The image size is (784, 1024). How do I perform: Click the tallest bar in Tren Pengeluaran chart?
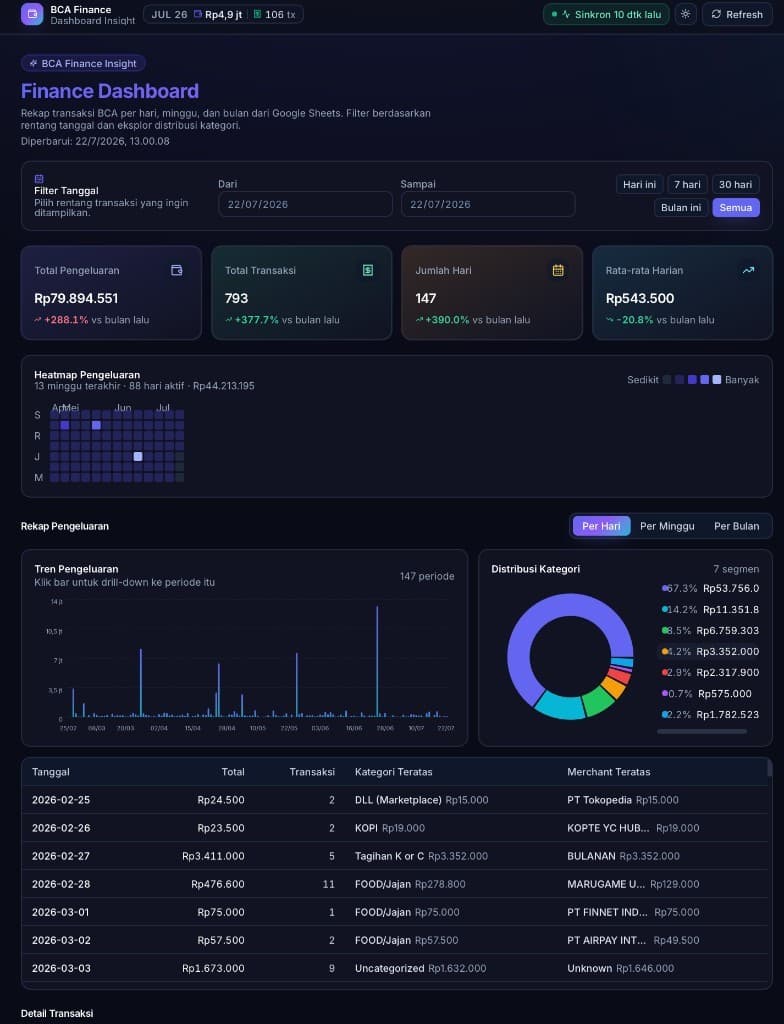(377, 661)
